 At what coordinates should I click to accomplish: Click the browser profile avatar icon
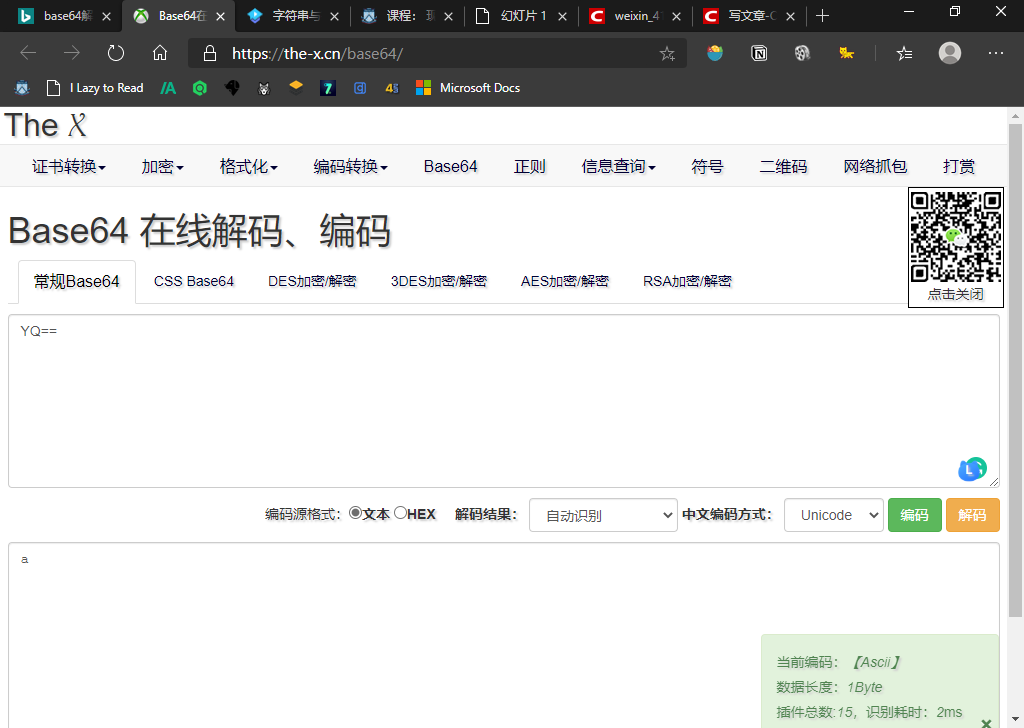click(x=949, y=53)
